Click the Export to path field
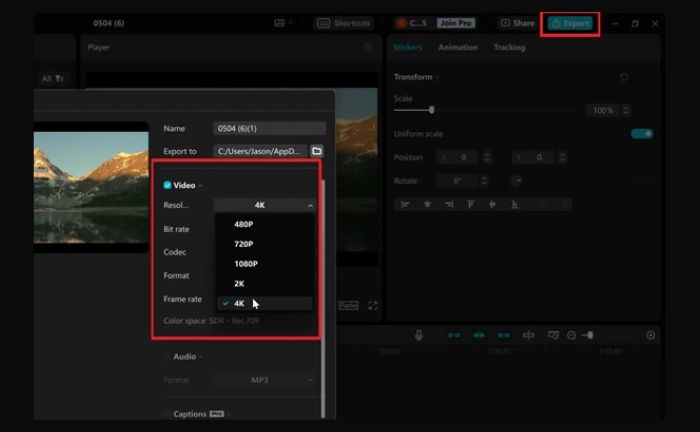The width and height of the screenshot is (700, 432). point(260,151)
